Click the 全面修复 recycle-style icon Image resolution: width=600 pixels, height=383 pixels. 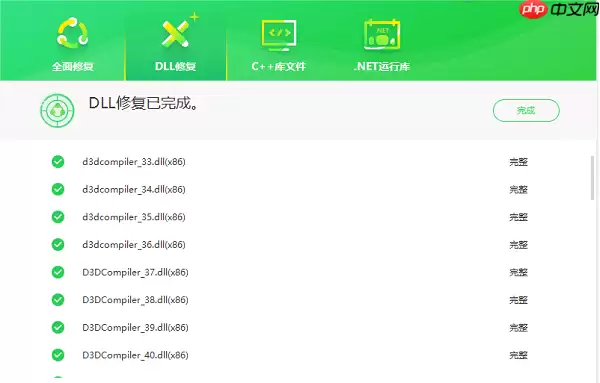[x=72, y=33]
